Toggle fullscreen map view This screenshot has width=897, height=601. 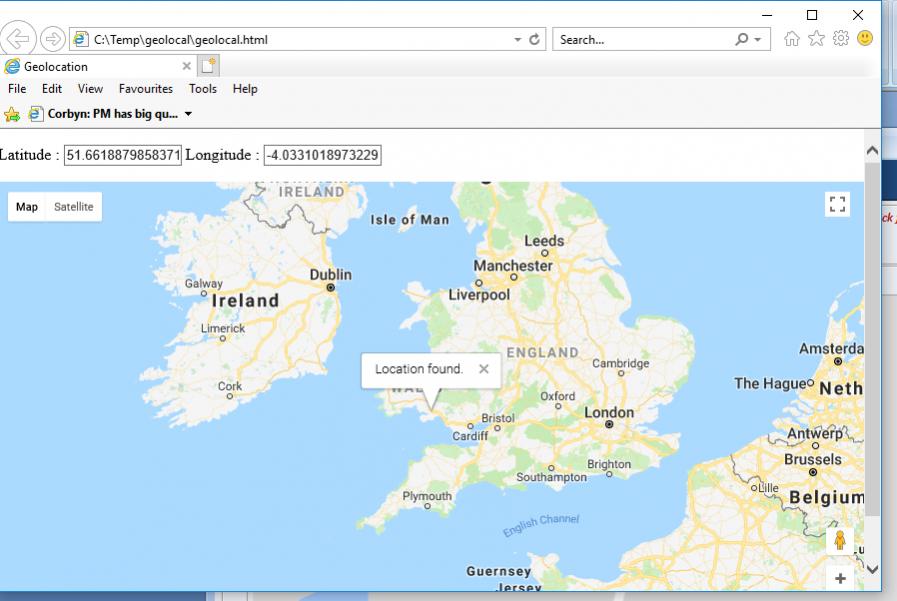[838, 204]
